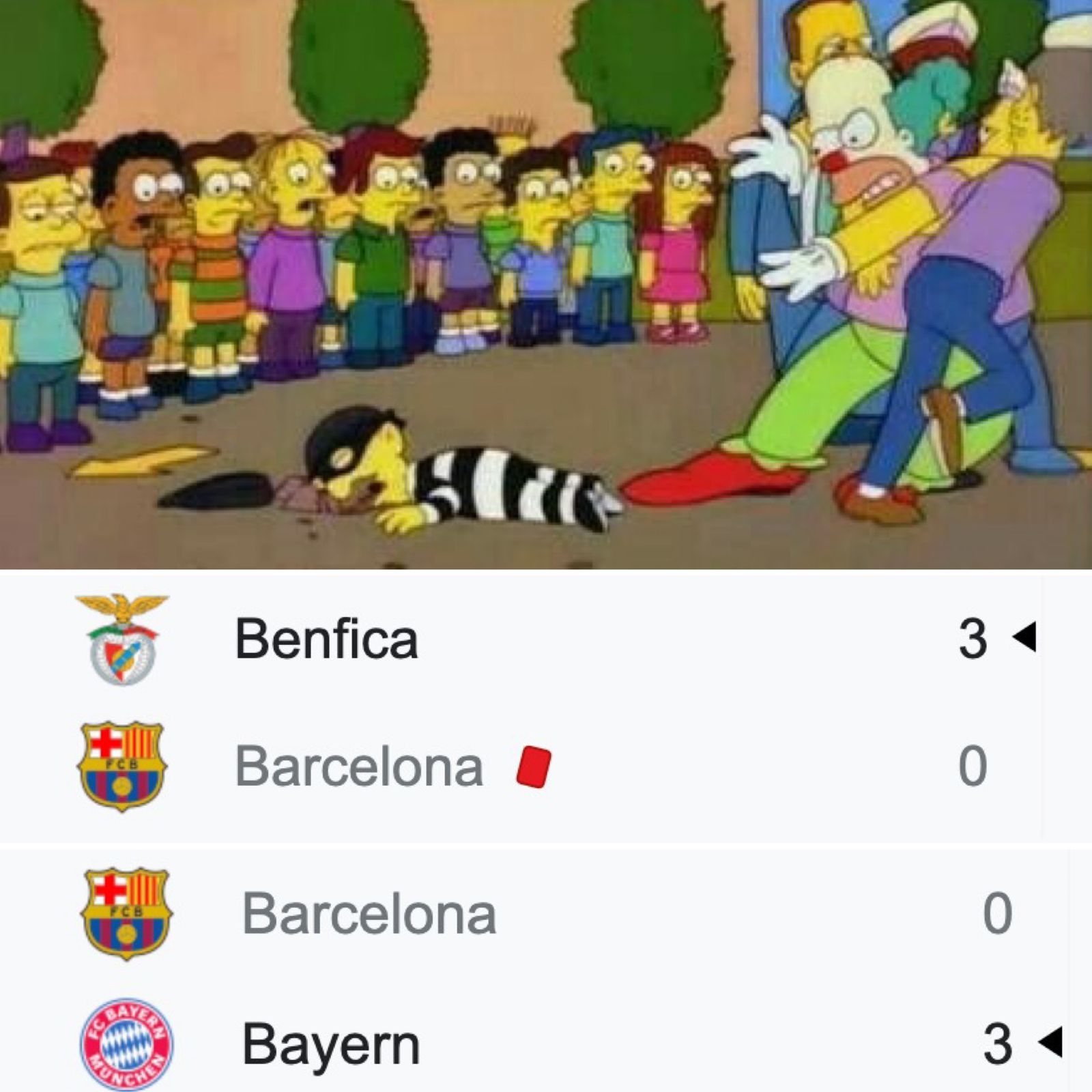Click the winner arrow beside Benfica's score
Screen dimensions: 1092x1092
pyautogui.click(x=1025, y=637)
